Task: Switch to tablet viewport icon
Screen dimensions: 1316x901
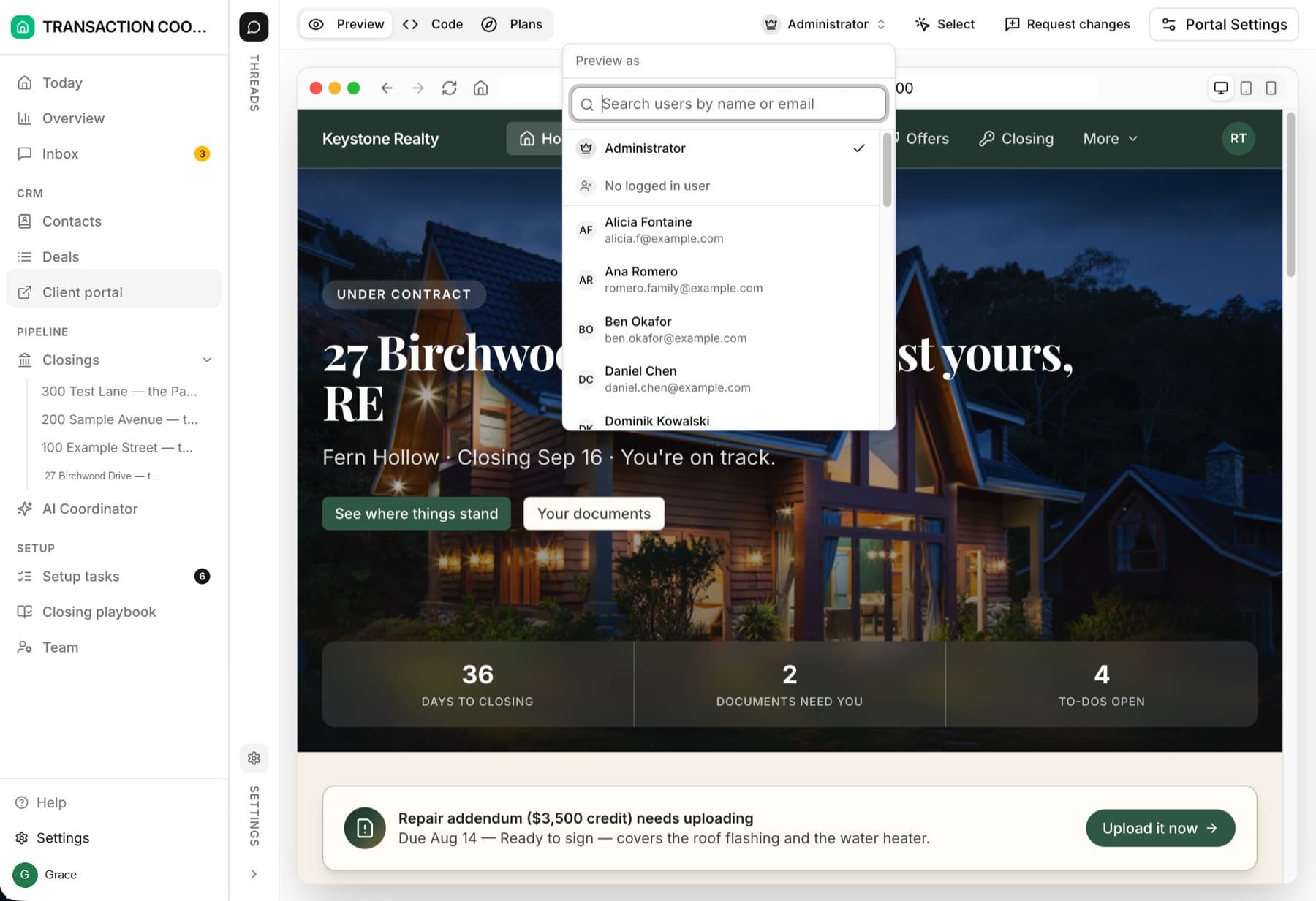Action: point(1247,88)
